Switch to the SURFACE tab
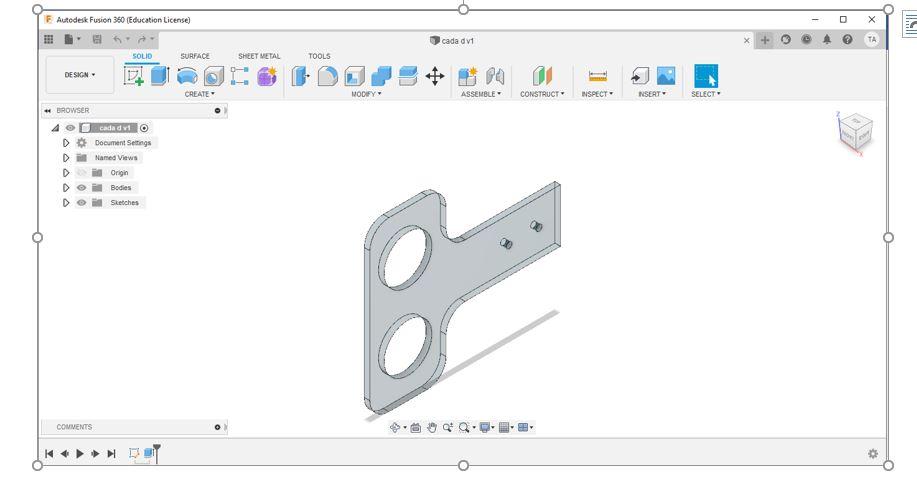 tap(195, 56)
